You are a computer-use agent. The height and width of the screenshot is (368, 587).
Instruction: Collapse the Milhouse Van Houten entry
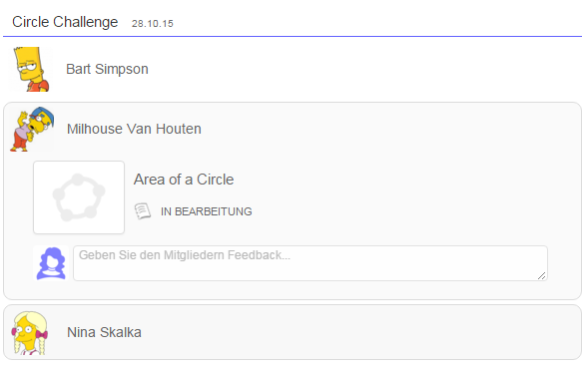click(x=292, y=129)
